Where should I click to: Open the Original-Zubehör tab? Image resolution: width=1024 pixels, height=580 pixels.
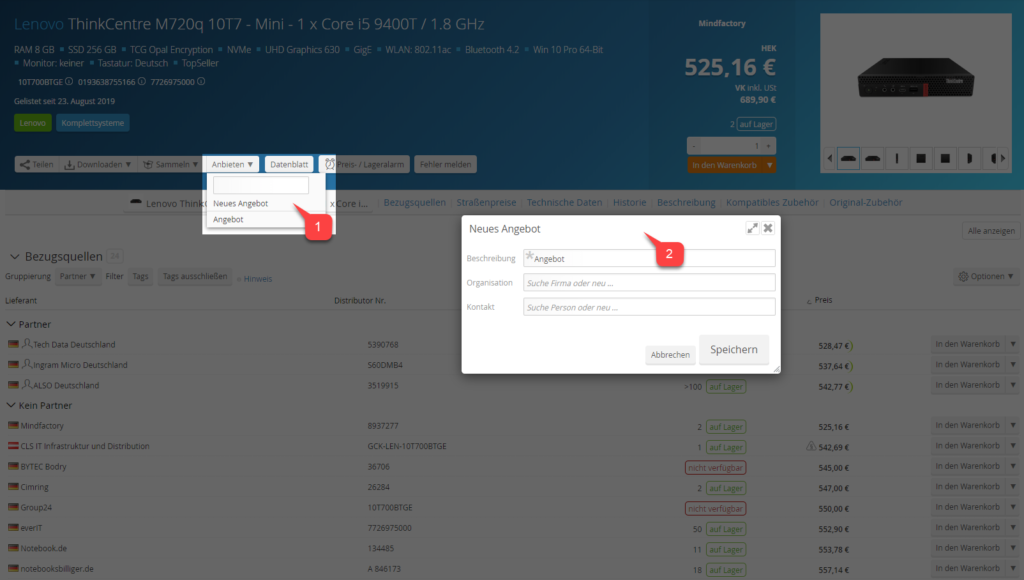865,202
